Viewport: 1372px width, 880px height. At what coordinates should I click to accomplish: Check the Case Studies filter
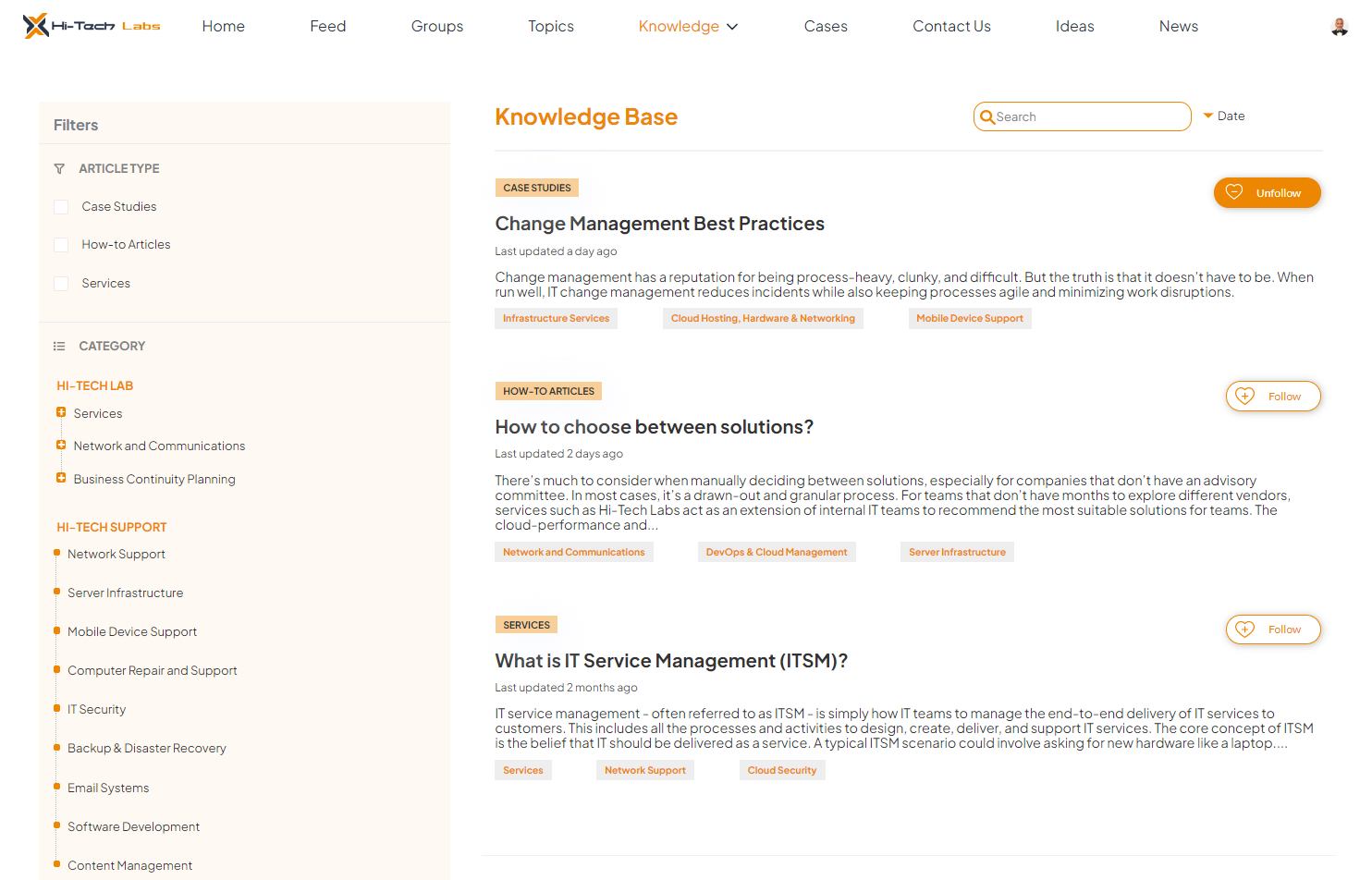pyautogui.click(x=61, y=207)
